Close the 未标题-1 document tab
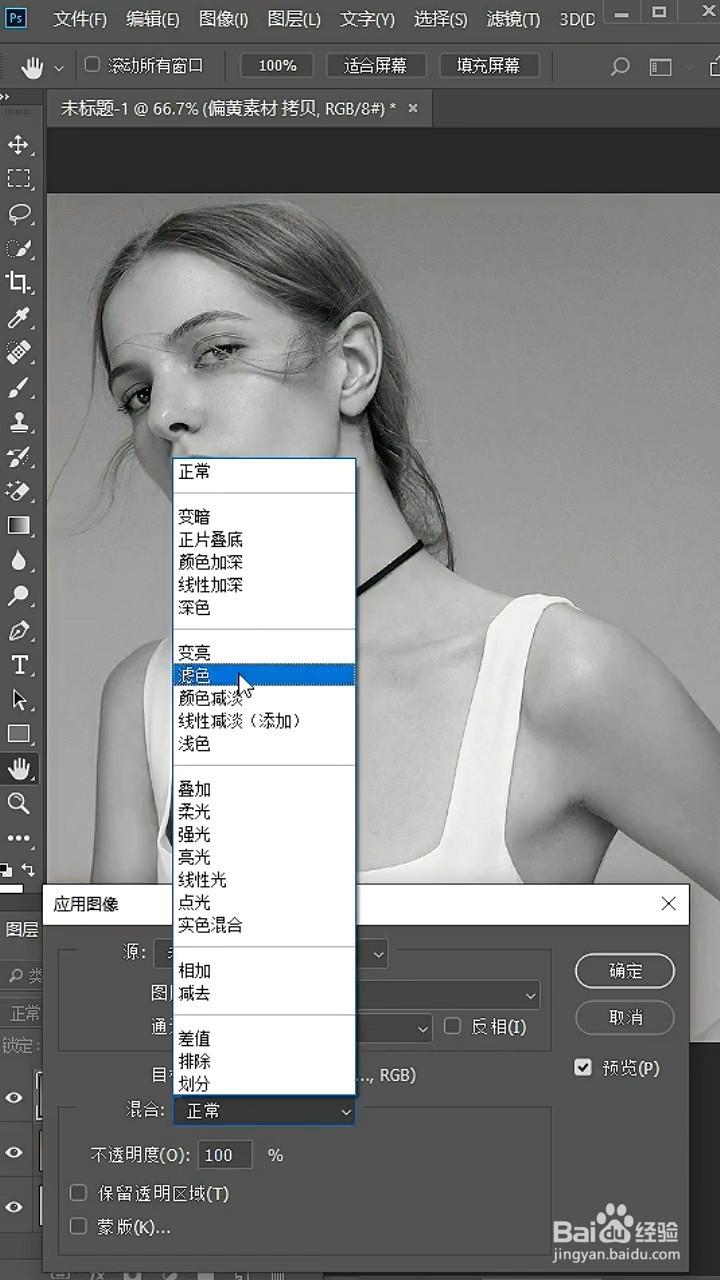 coord(413,108)
